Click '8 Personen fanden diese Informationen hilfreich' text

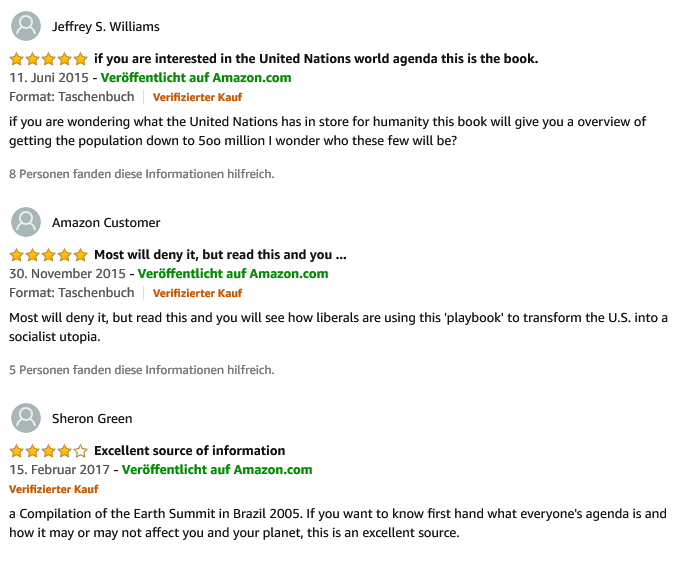coord(141,173)
